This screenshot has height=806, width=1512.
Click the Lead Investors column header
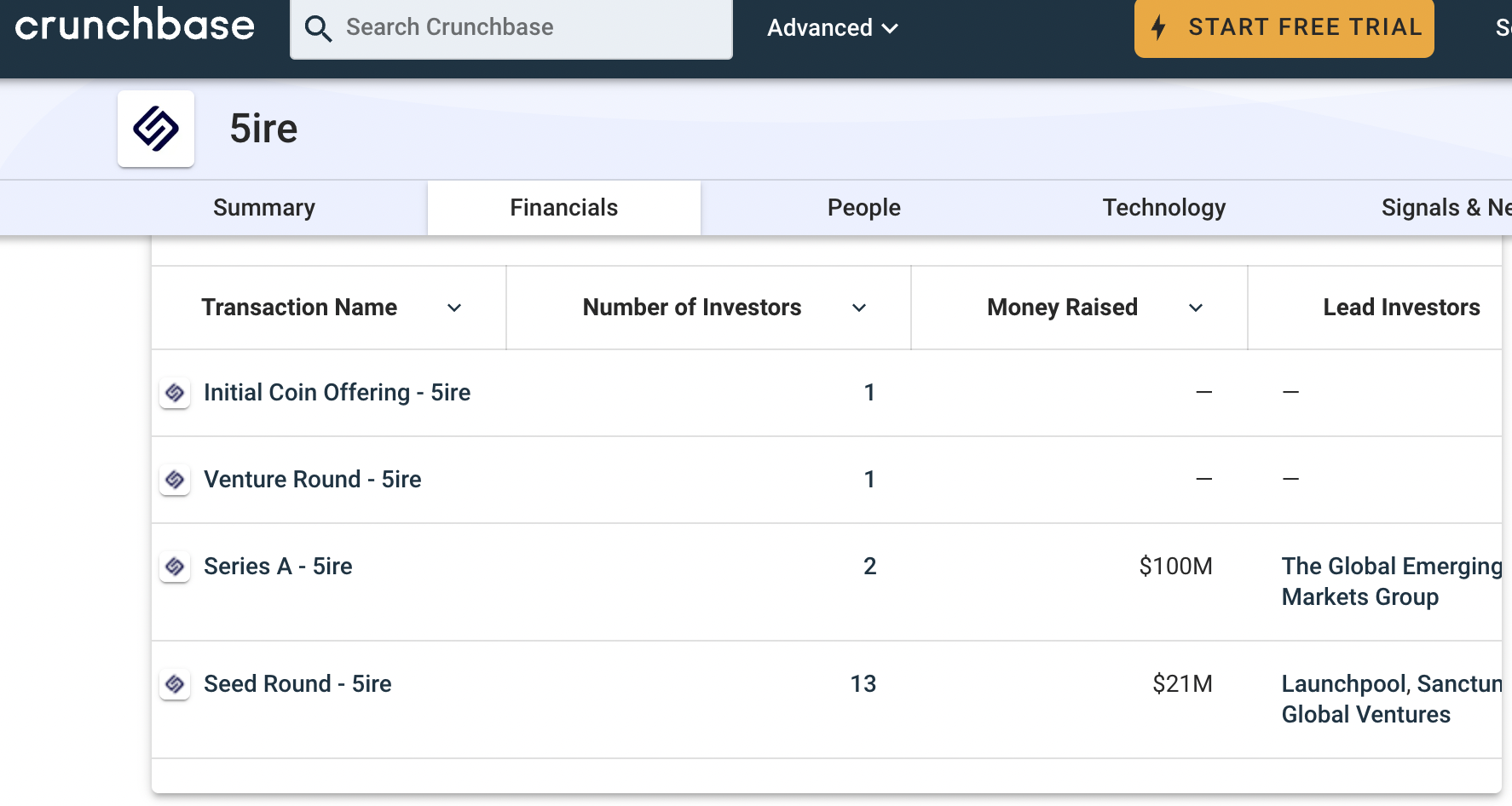tap(1401, 308)
